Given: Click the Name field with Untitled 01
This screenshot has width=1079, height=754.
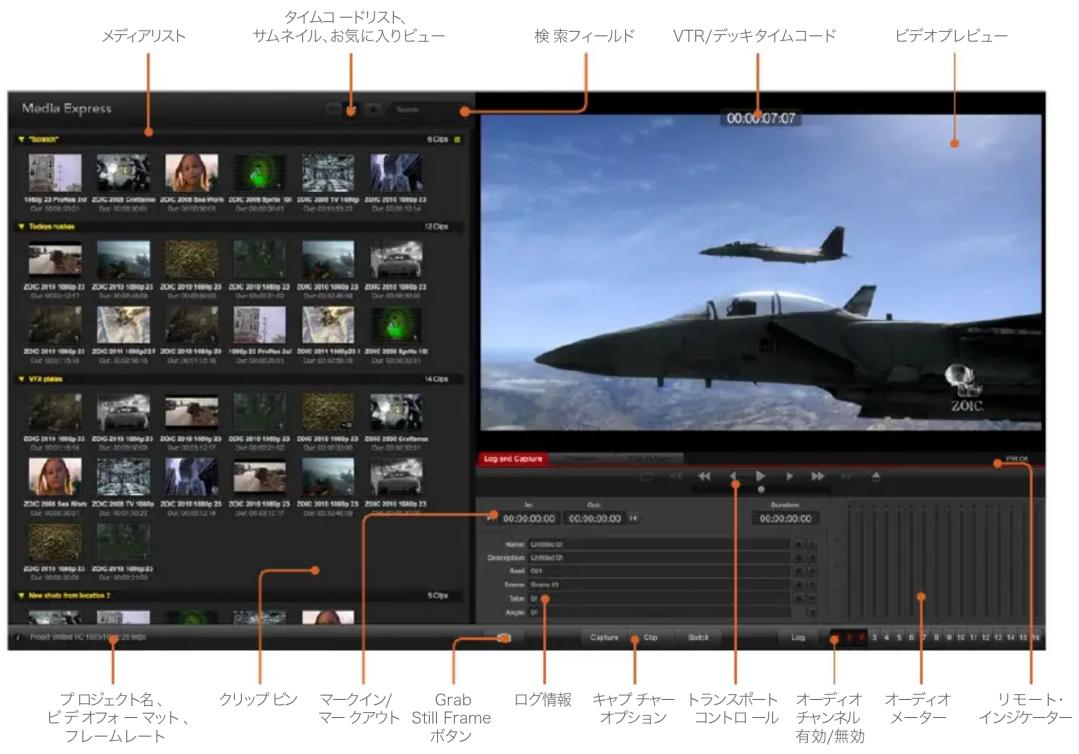Looking at the screenshot, I should click(x=659, y=544).
